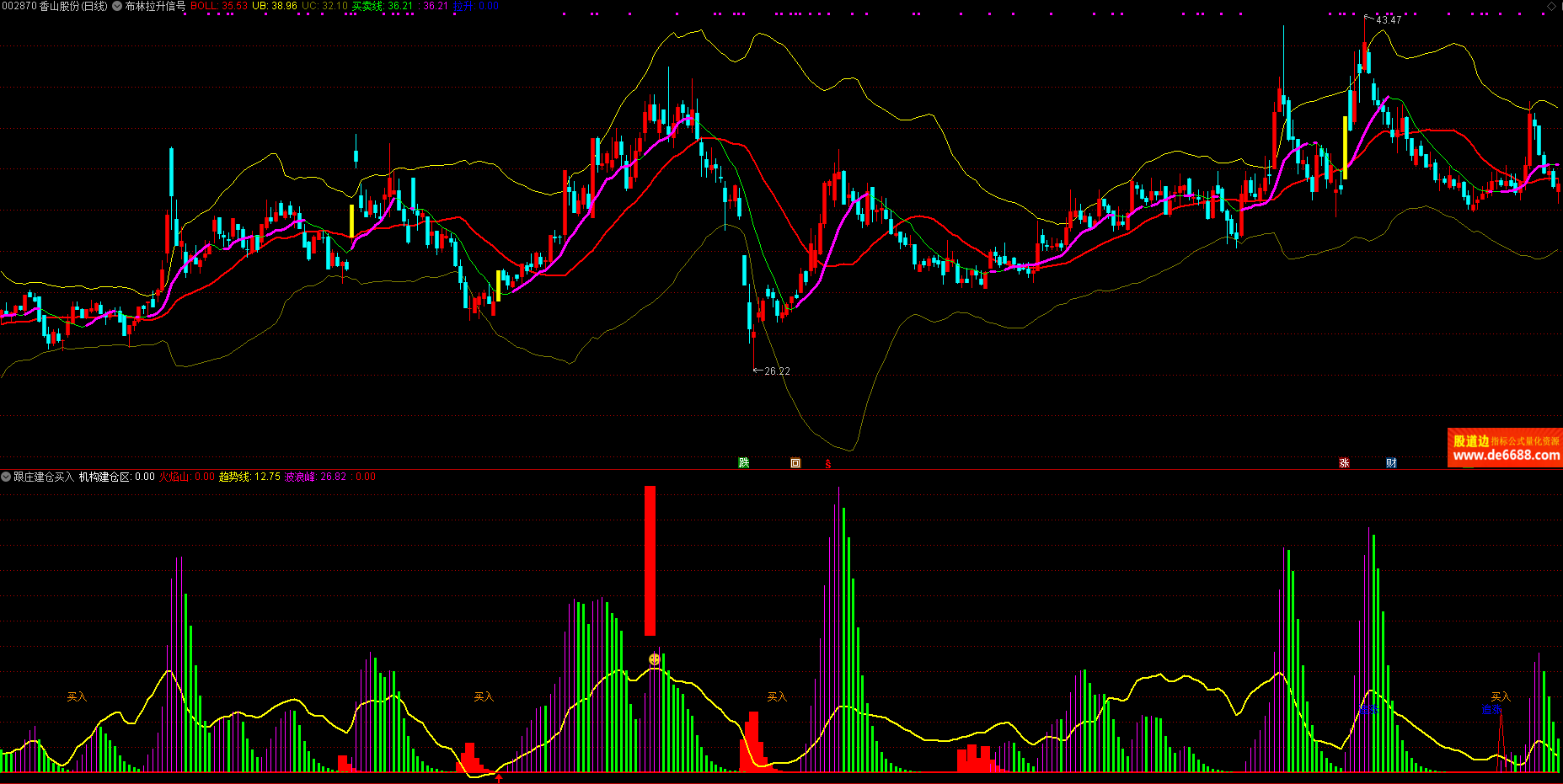Viewport: 1563px width, 784px height.
Task: Click the orange 回 event marker
Action: [x=795, y=463]
